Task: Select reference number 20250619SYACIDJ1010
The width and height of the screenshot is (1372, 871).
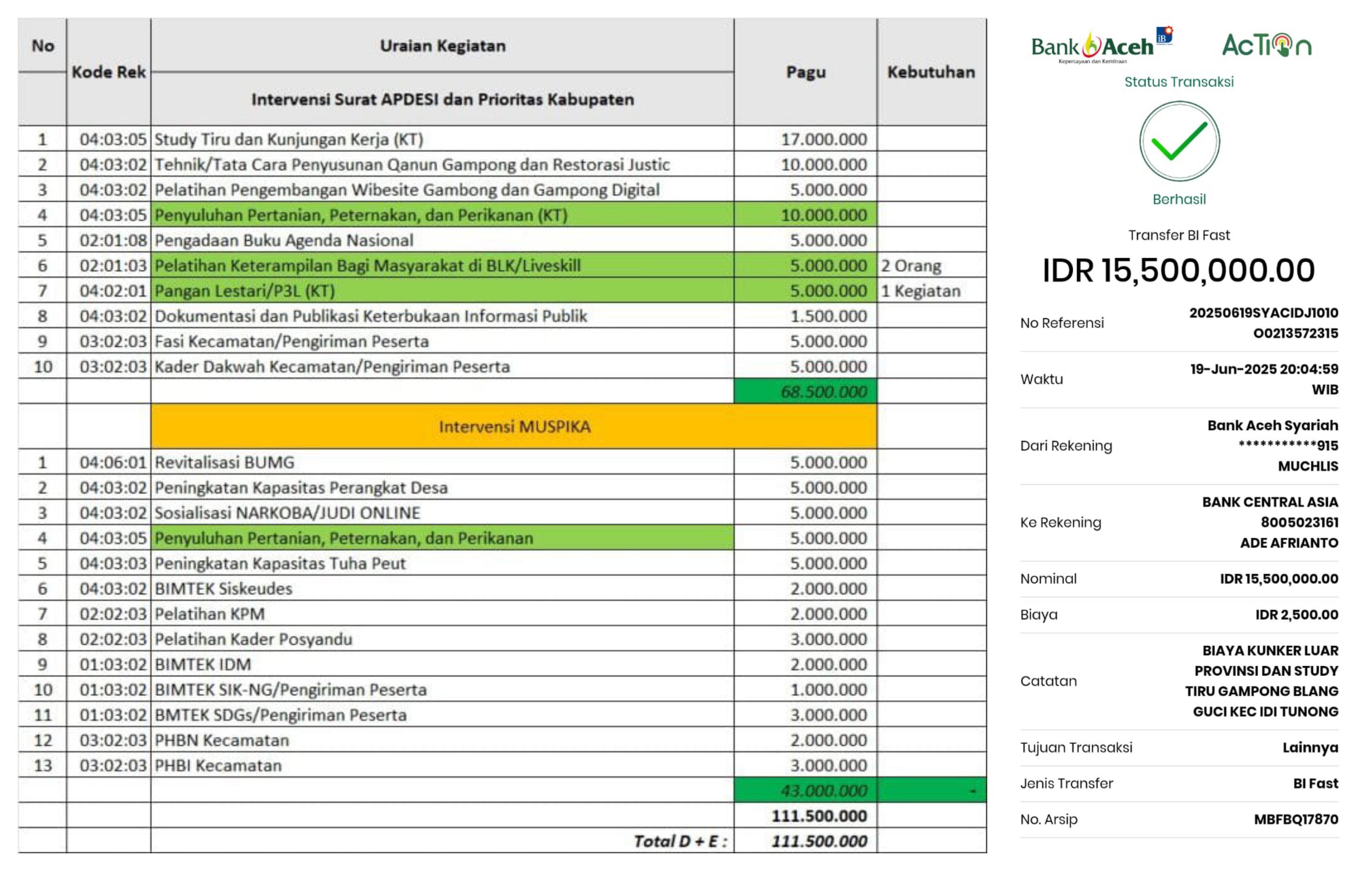Action: [x=1263, y=313]
